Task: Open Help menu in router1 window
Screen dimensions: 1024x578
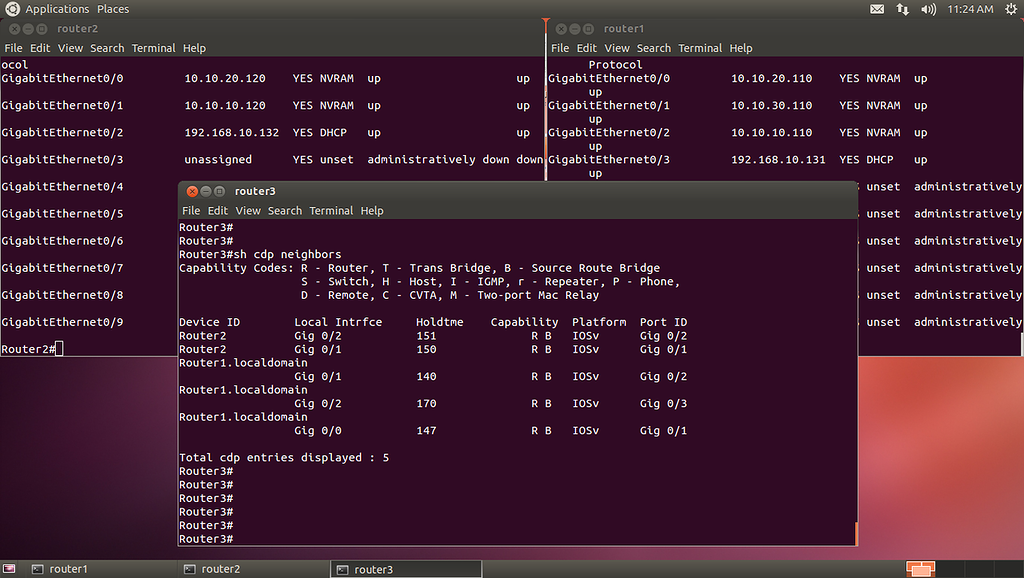Action: pyautogui.click(x=741, y=48)
